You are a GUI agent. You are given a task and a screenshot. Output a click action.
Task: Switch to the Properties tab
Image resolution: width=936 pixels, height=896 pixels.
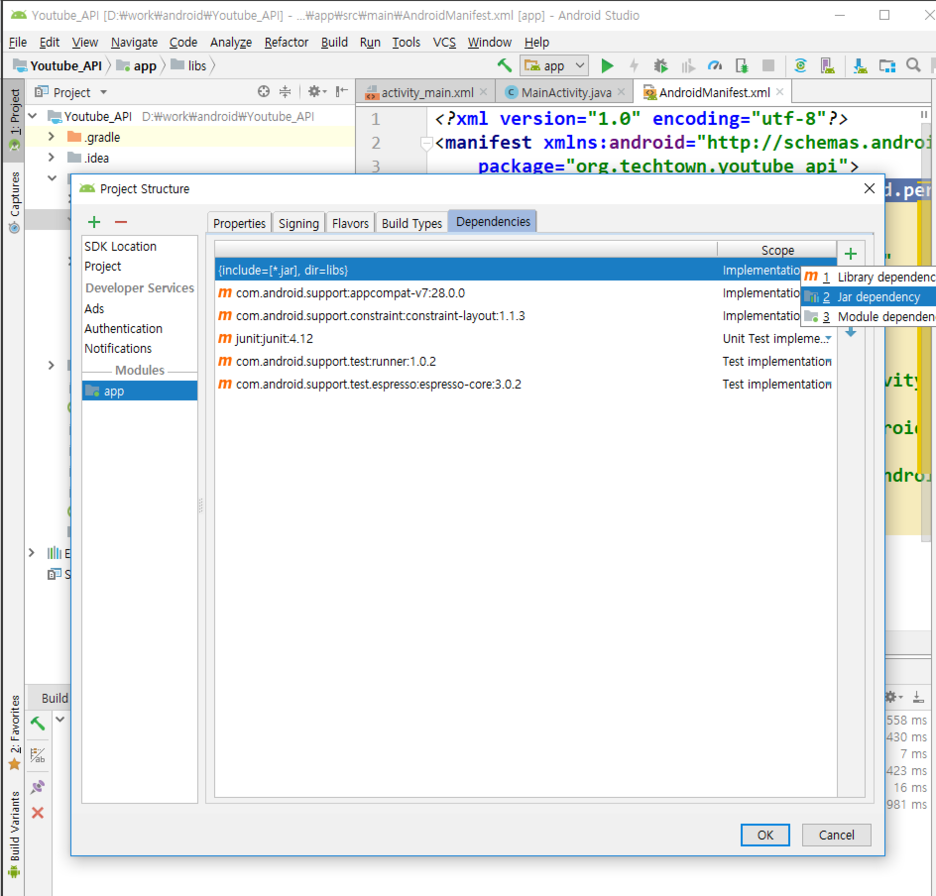click(239, 223)
